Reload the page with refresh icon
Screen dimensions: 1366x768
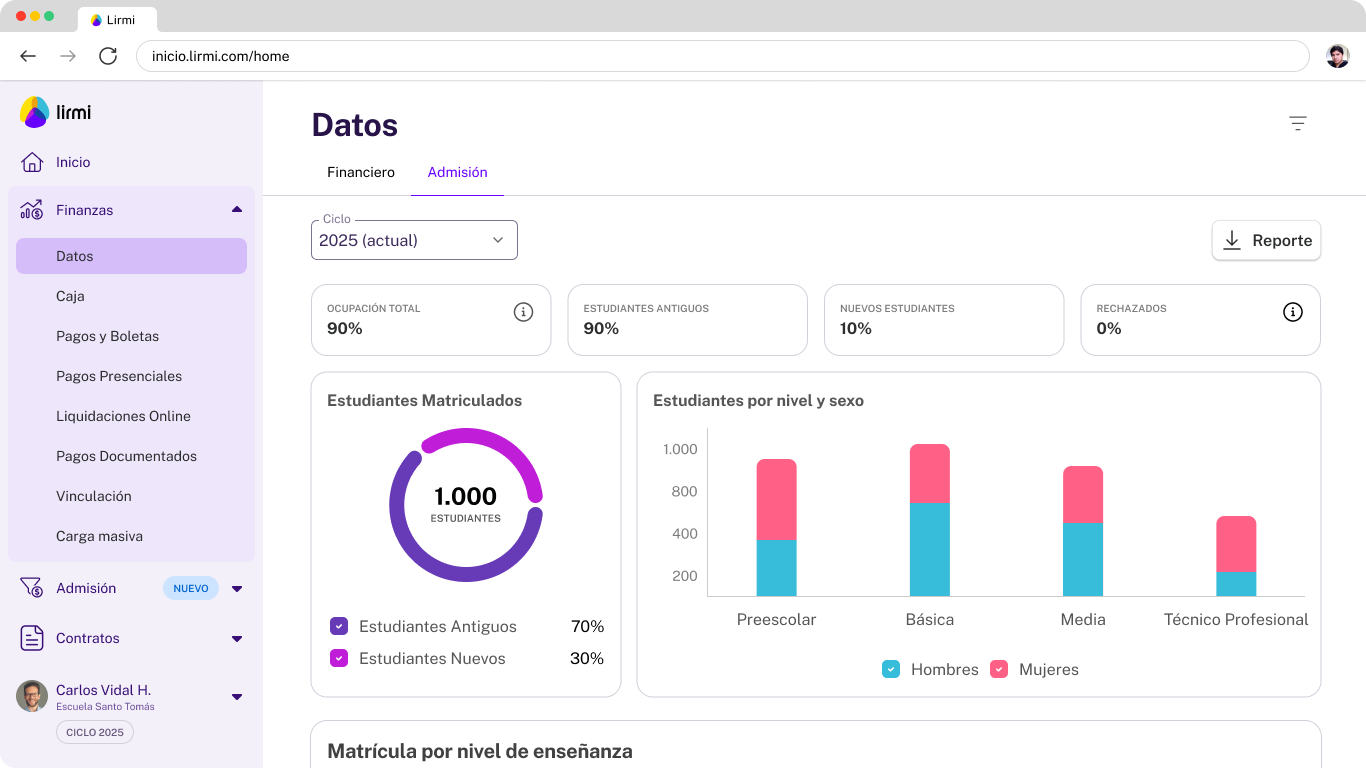pyautogui.click(x=108, y=56)
